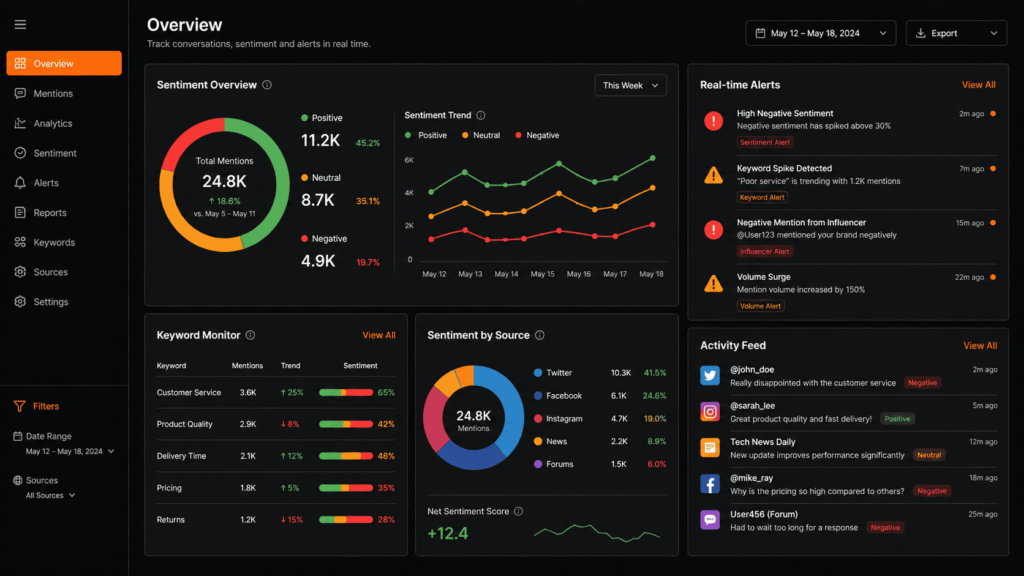The width and height of the screenshot is (1024, 576).
Task: Toggle Positive series in Sentiment Trend legend
Action: tap(426, 135)
